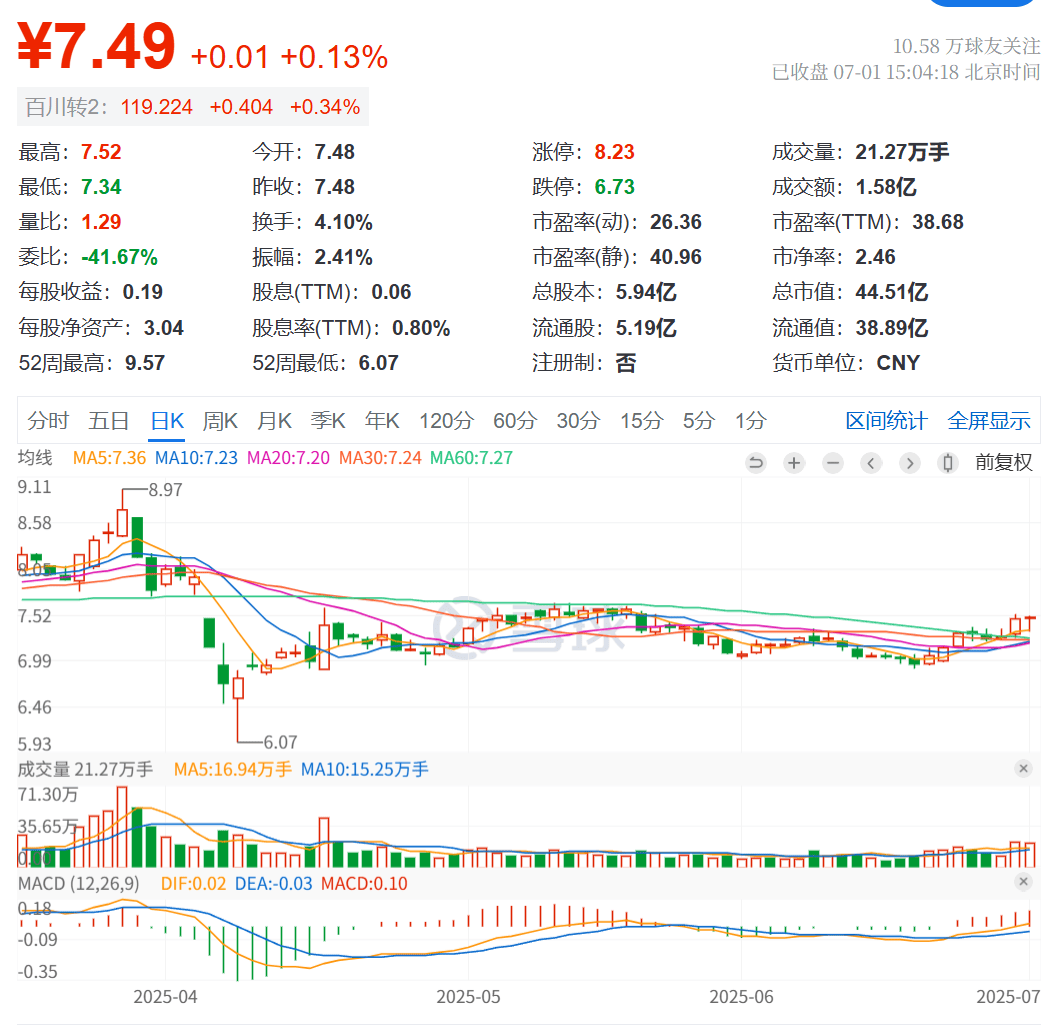Image resolution: width=1049 pixels, height=1025 pixels.
Task: Open the 月K chart tab
Action: 274,421
